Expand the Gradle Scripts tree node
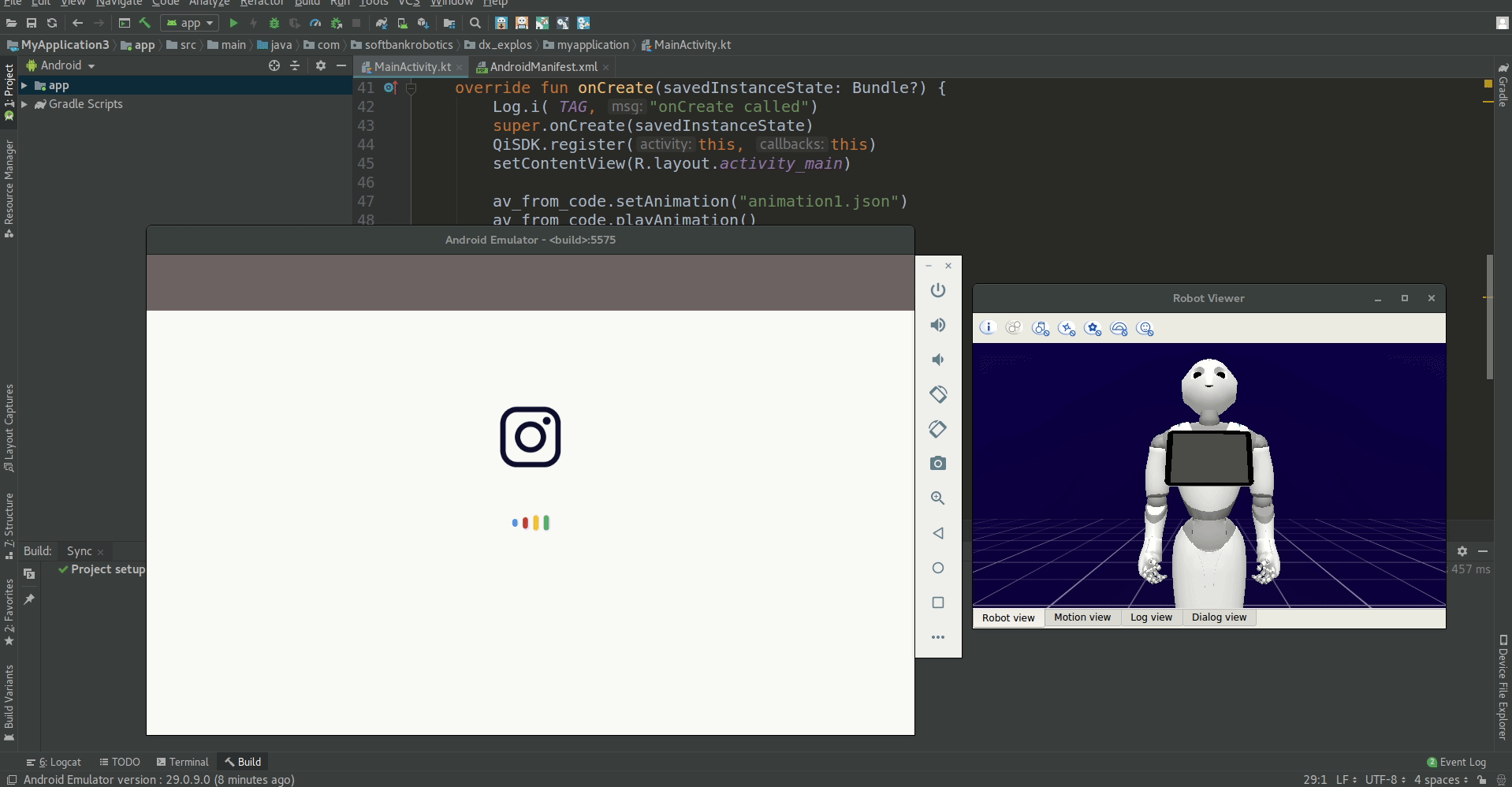1512x787 pixels. coord(24,104)
